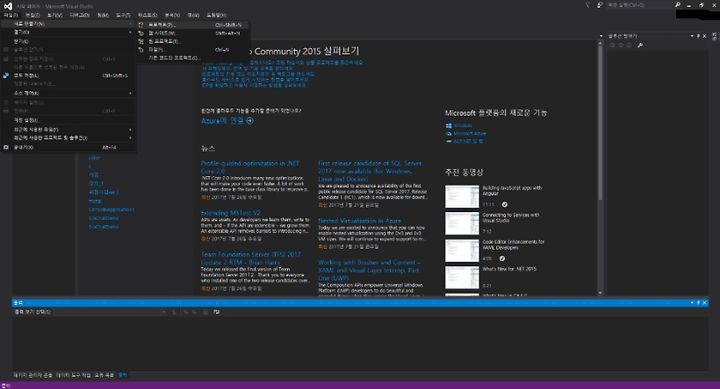Open the Solution Explorer window position dropdown
720x389 pixels.
(x=692, y=36)
